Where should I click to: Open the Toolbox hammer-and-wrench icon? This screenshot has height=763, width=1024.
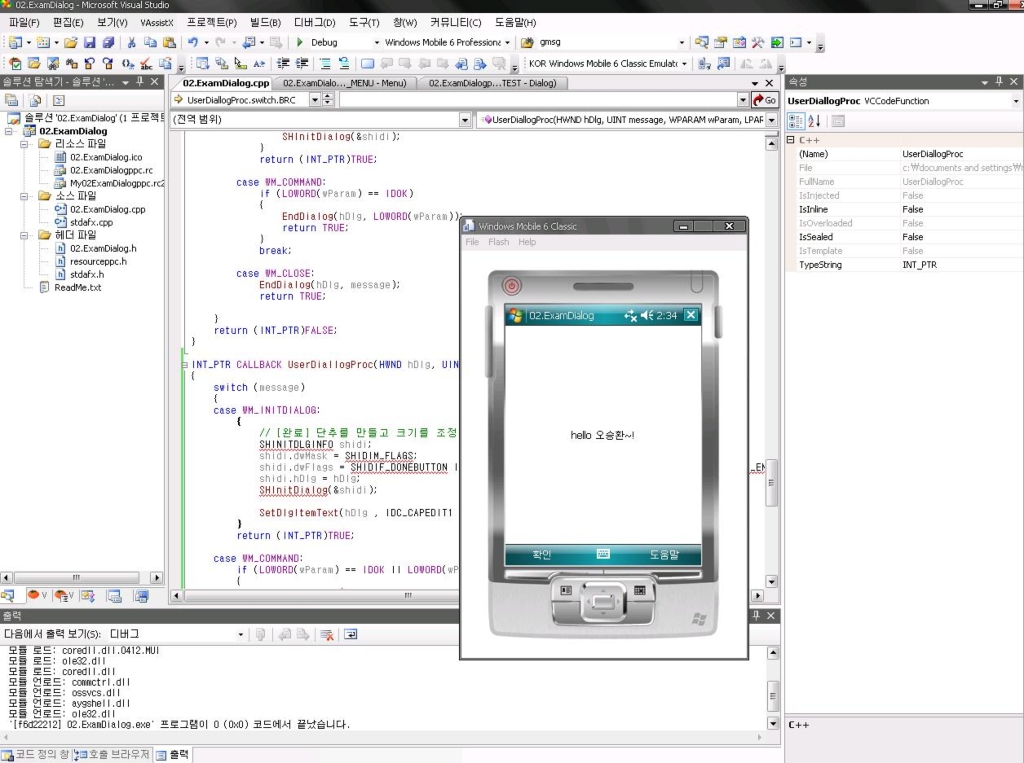pyautogui.click(x=758, y=42)
